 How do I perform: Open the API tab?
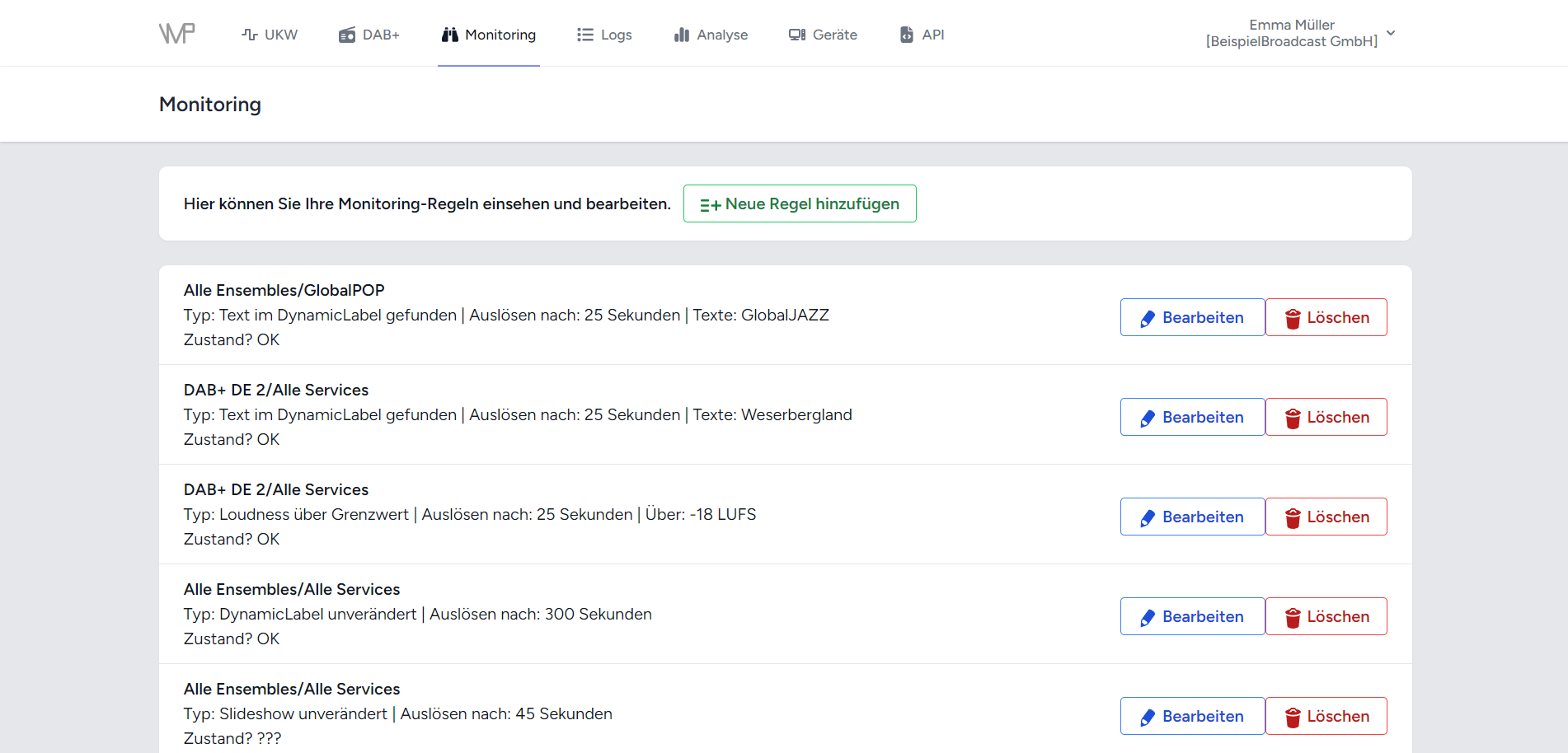[x=922, y=35]
